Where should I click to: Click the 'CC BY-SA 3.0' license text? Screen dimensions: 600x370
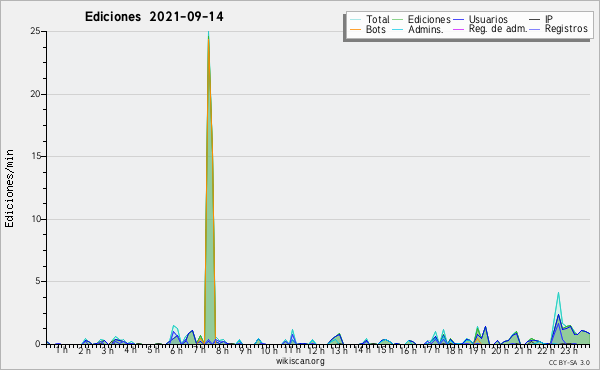coord(569,362)
